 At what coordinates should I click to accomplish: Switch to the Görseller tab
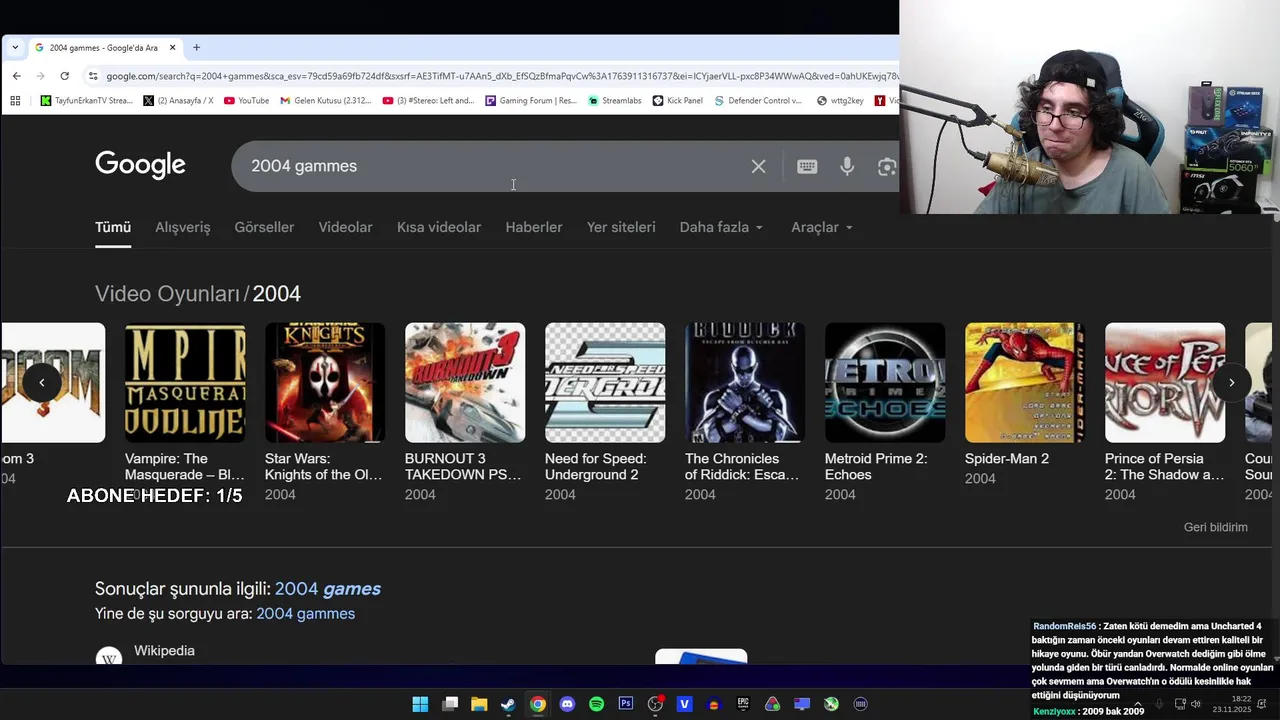click(264, 227)
